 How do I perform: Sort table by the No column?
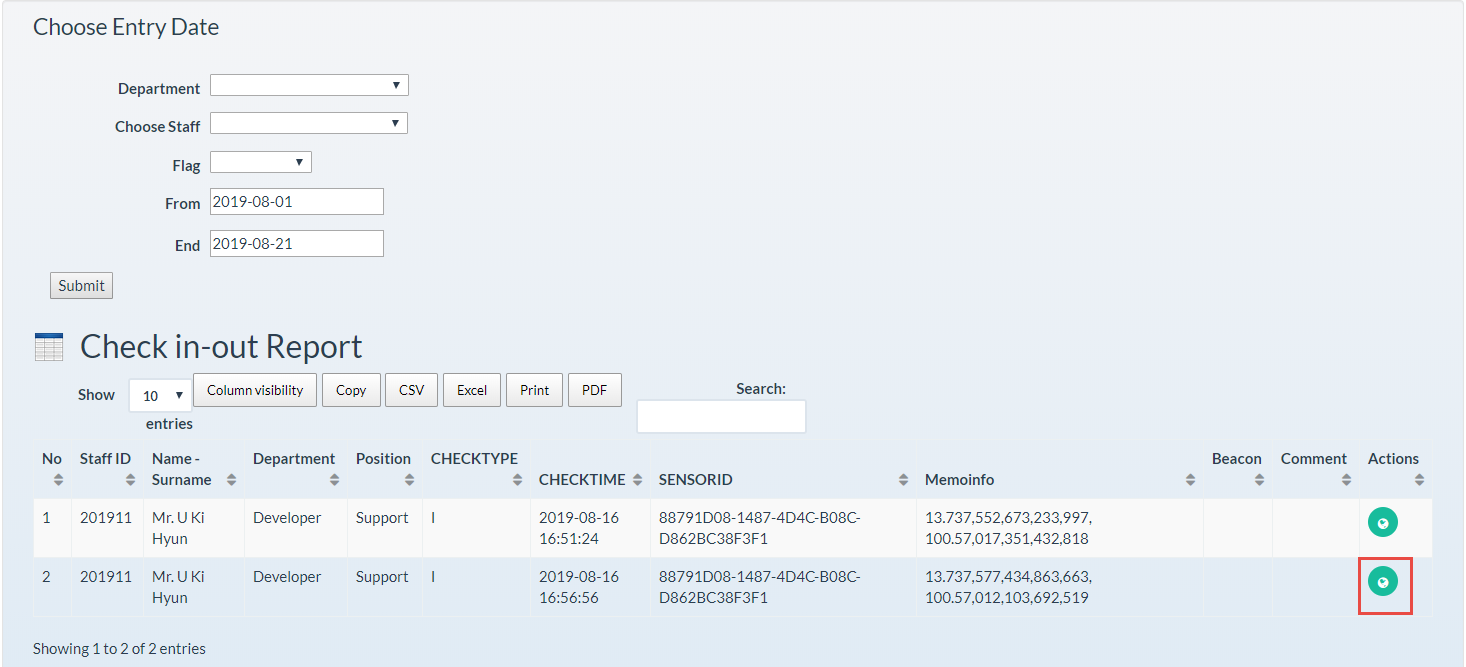click(x=52, y=469)
